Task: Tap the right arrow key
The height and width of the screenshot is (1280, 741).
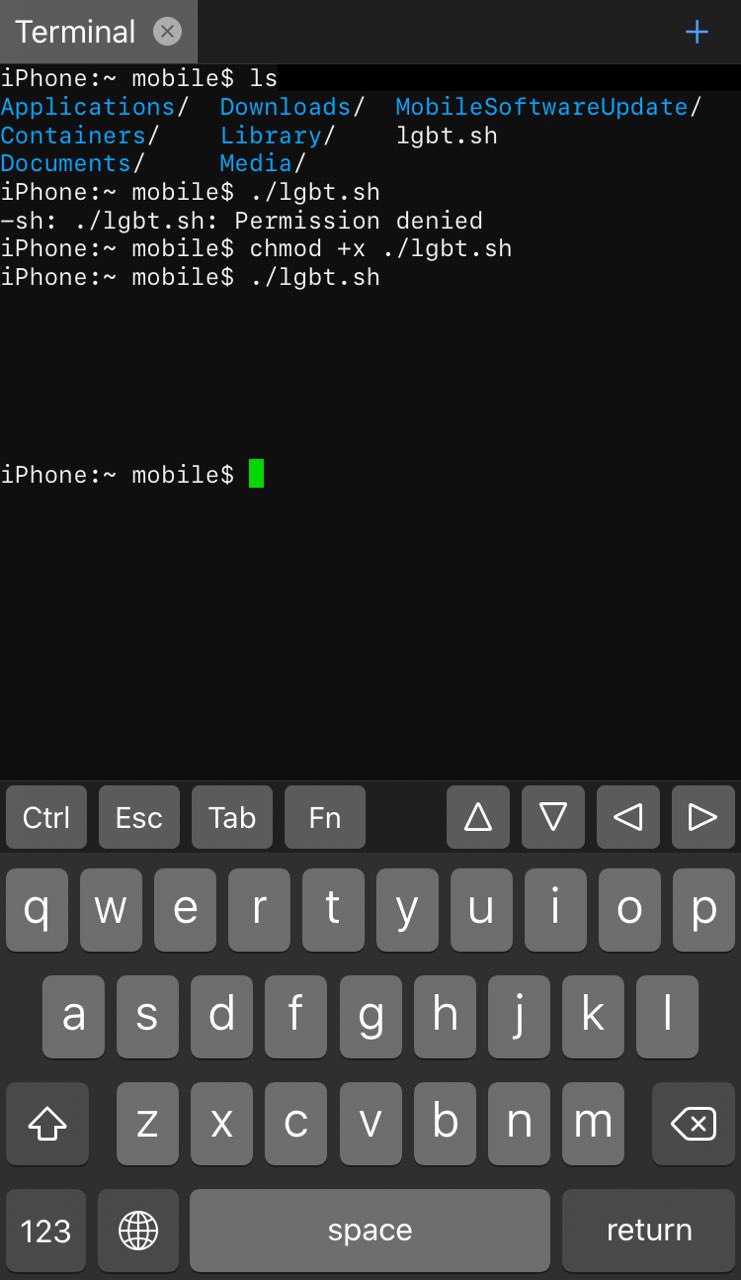Action: [703, 817]
